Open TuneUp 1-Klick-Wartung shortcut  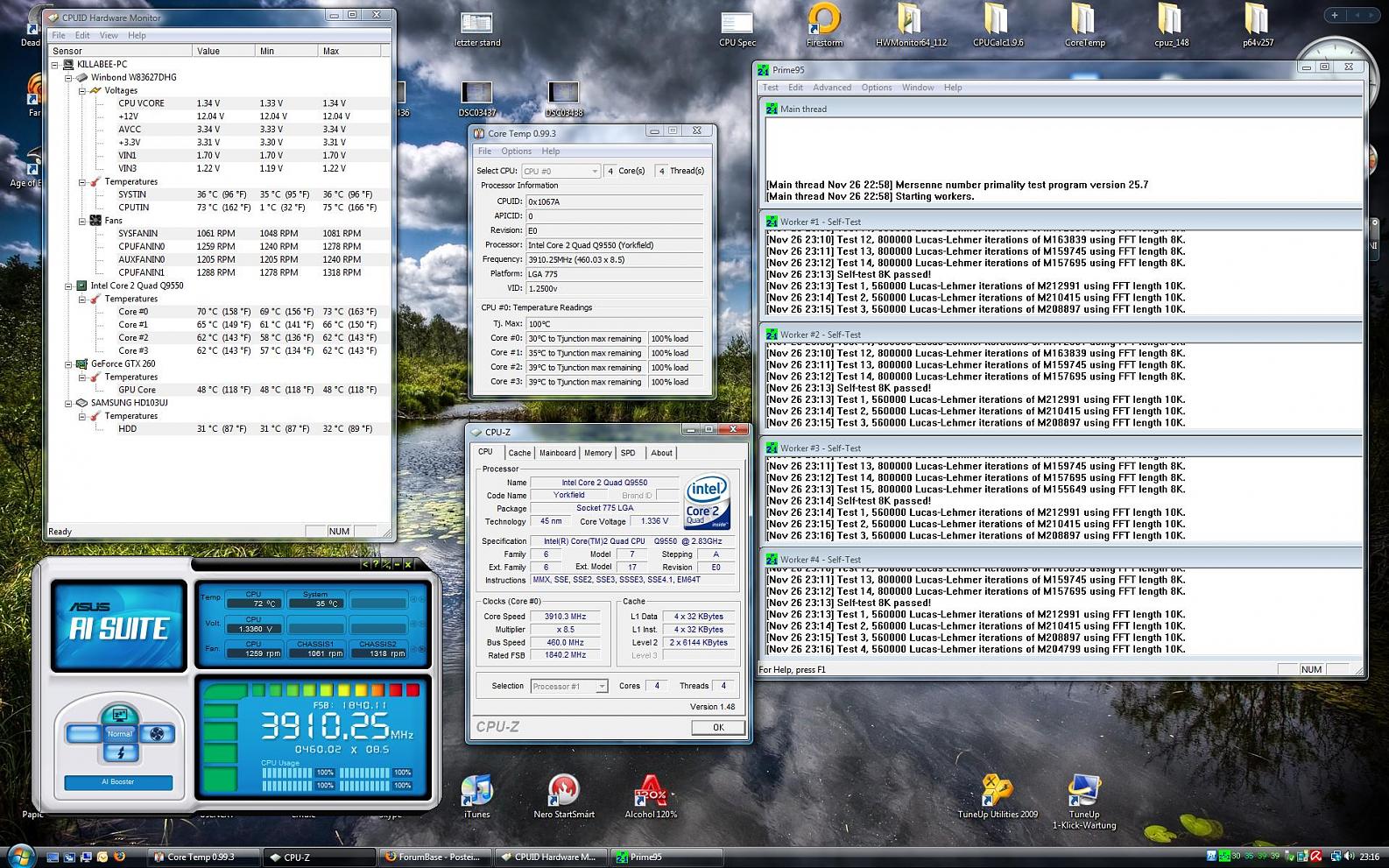point(1084,801)
